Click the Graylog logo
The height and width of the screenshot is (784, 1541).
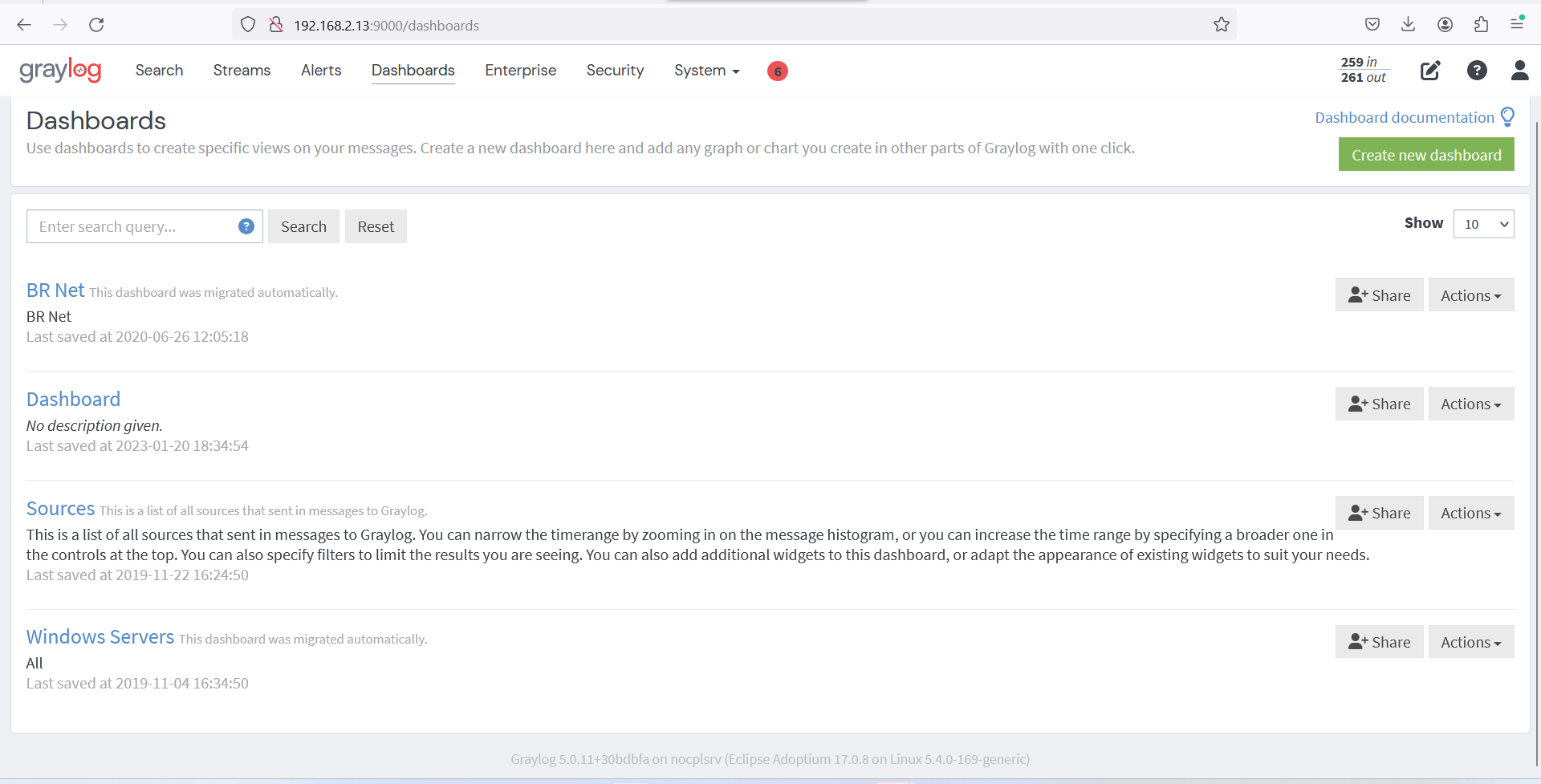60,70
